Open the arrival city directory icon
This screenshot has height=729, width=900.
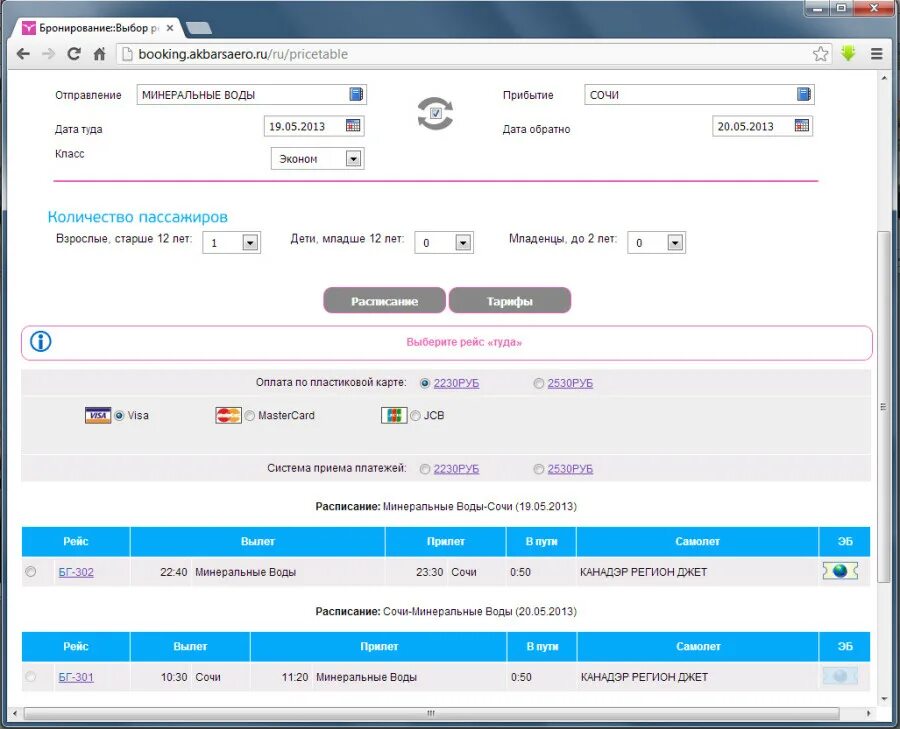coord(804,94)
